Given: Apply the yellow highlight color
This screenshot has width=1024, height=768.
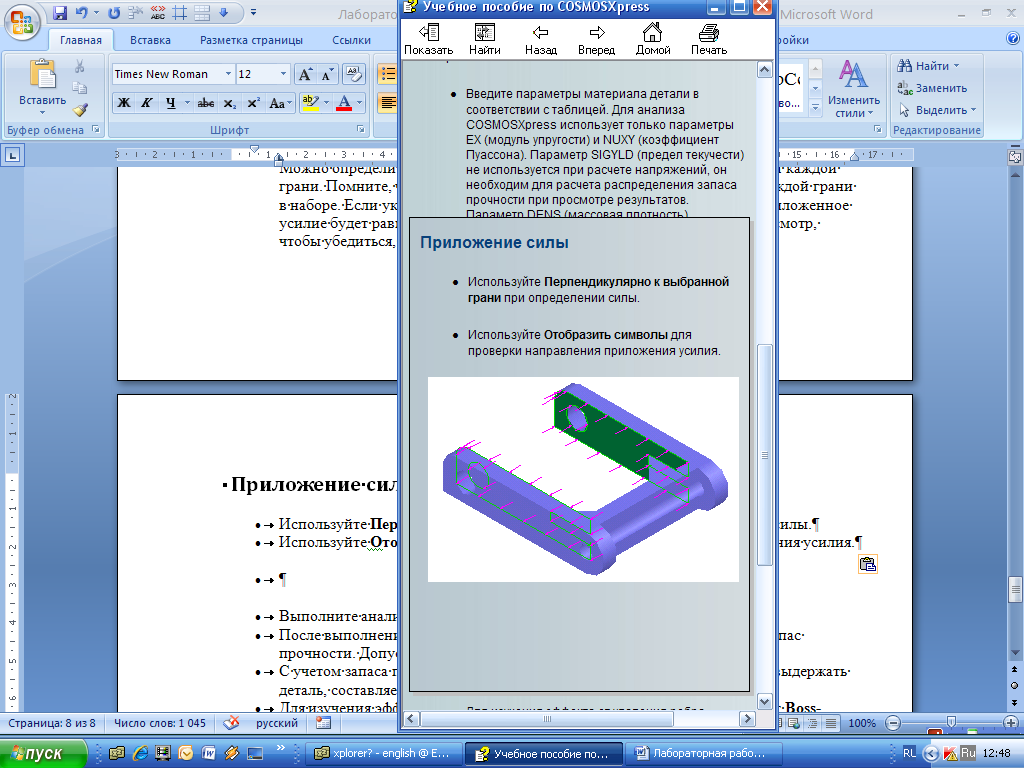Looking at the screenshot, I should pos(311,103).
